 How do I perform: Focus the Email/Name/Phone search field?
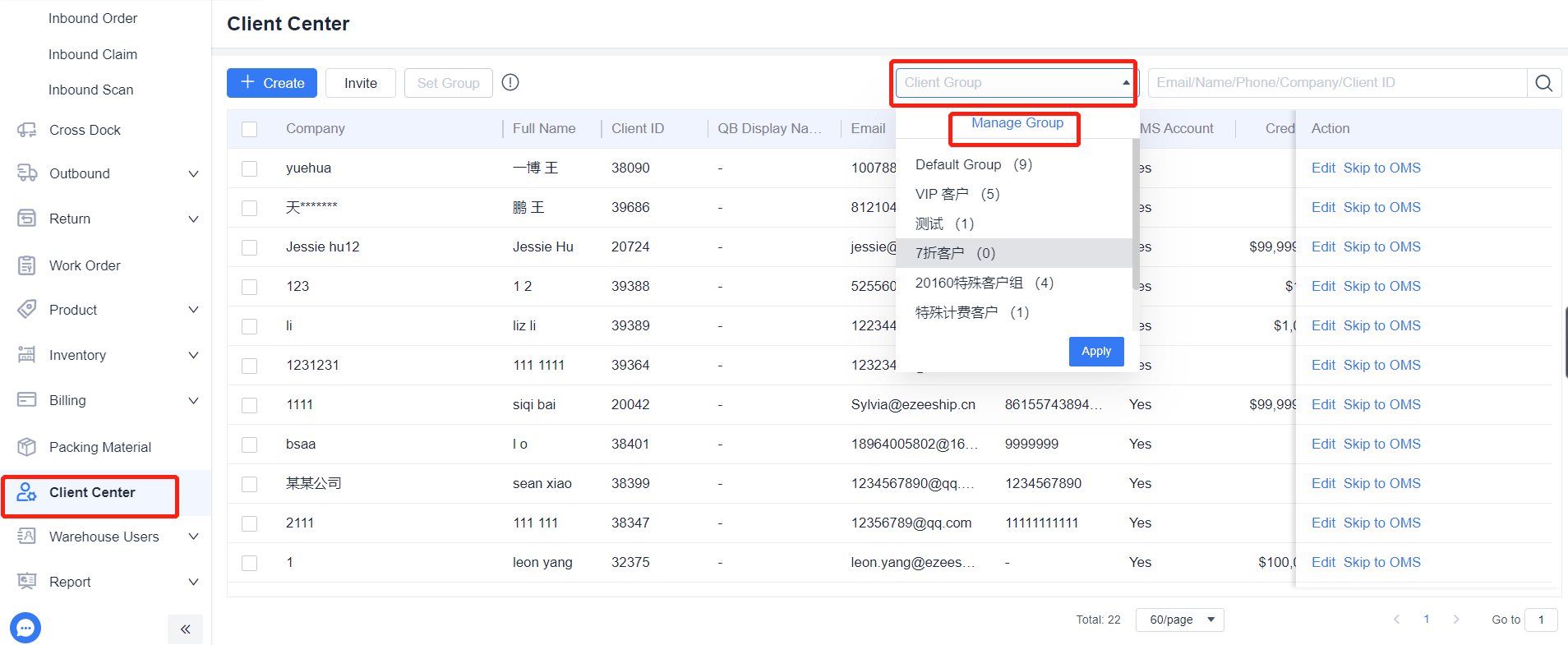click(x=1337, y=83)
